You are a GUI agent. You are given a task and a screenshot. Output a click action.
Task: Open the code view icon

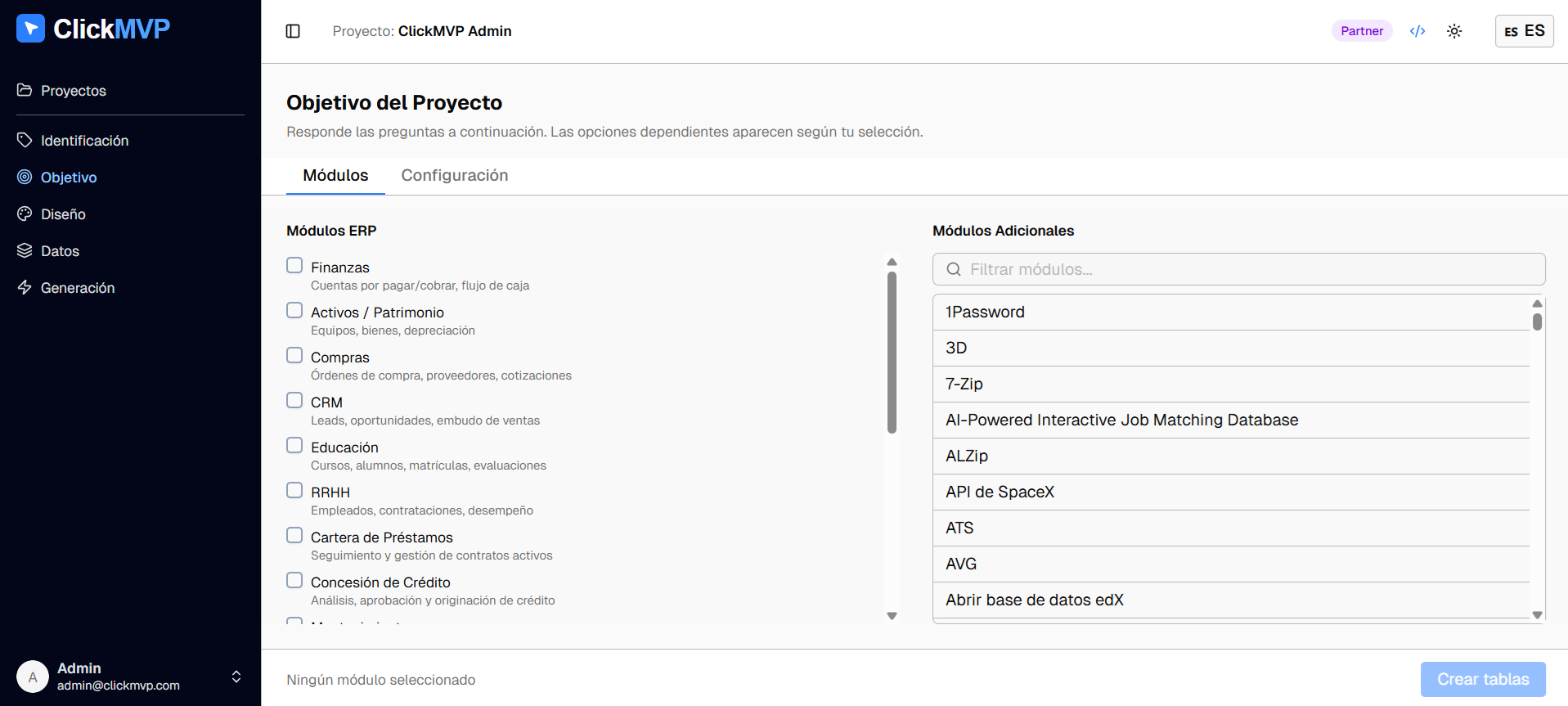pos(1417,31)
